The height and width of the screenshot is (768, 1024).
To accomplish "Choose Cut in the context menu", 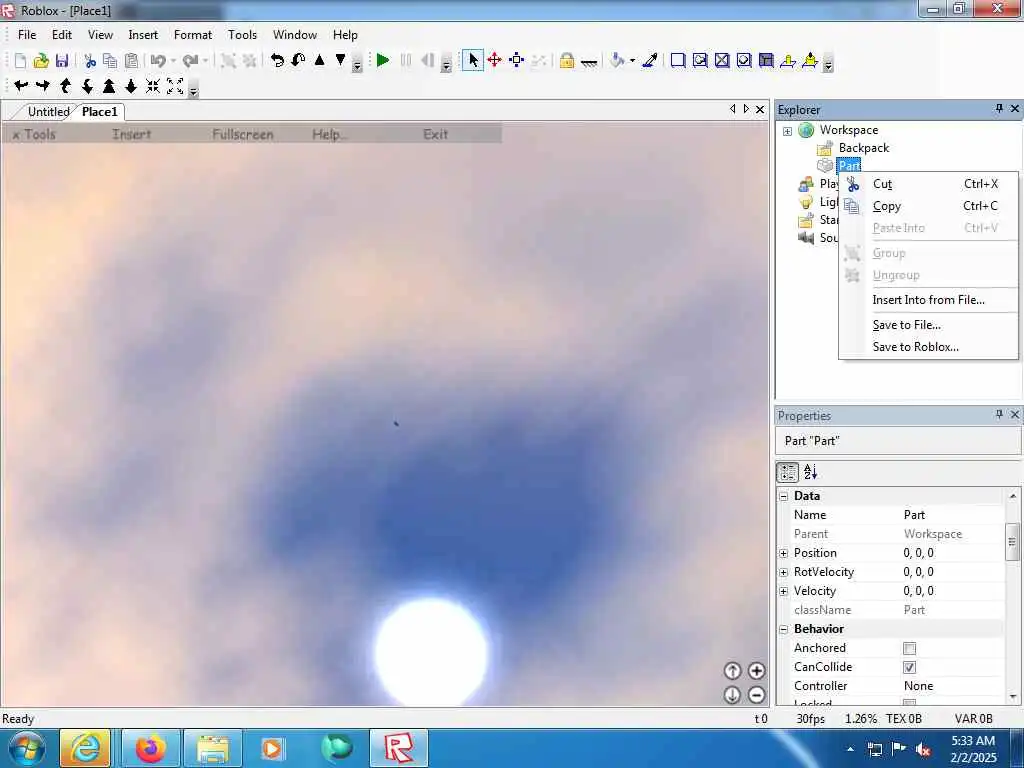I will click(x=928, y=184).
